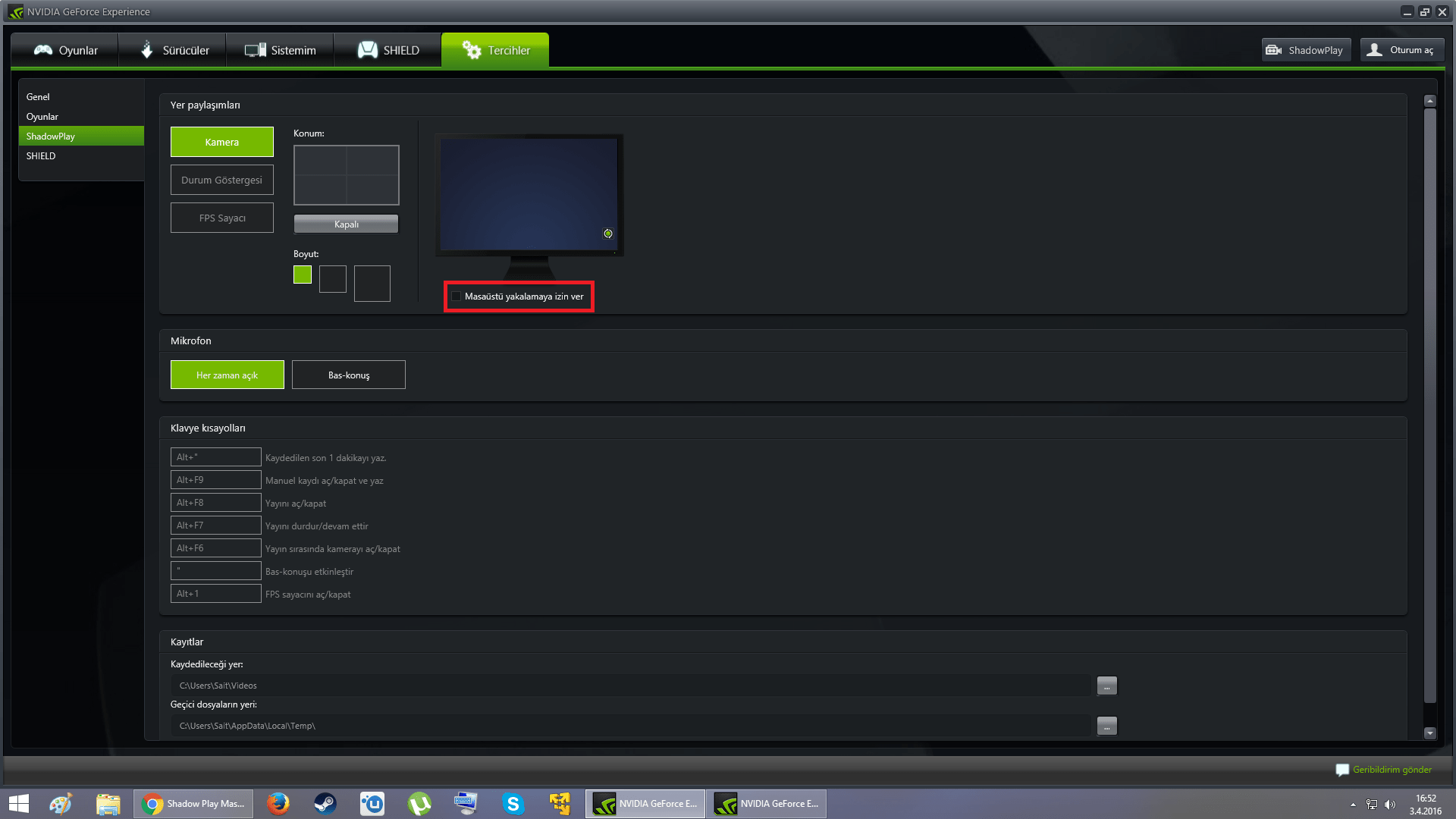Enable Masaüstü yakalamaya izin ver checkbox

pos(456,297)
